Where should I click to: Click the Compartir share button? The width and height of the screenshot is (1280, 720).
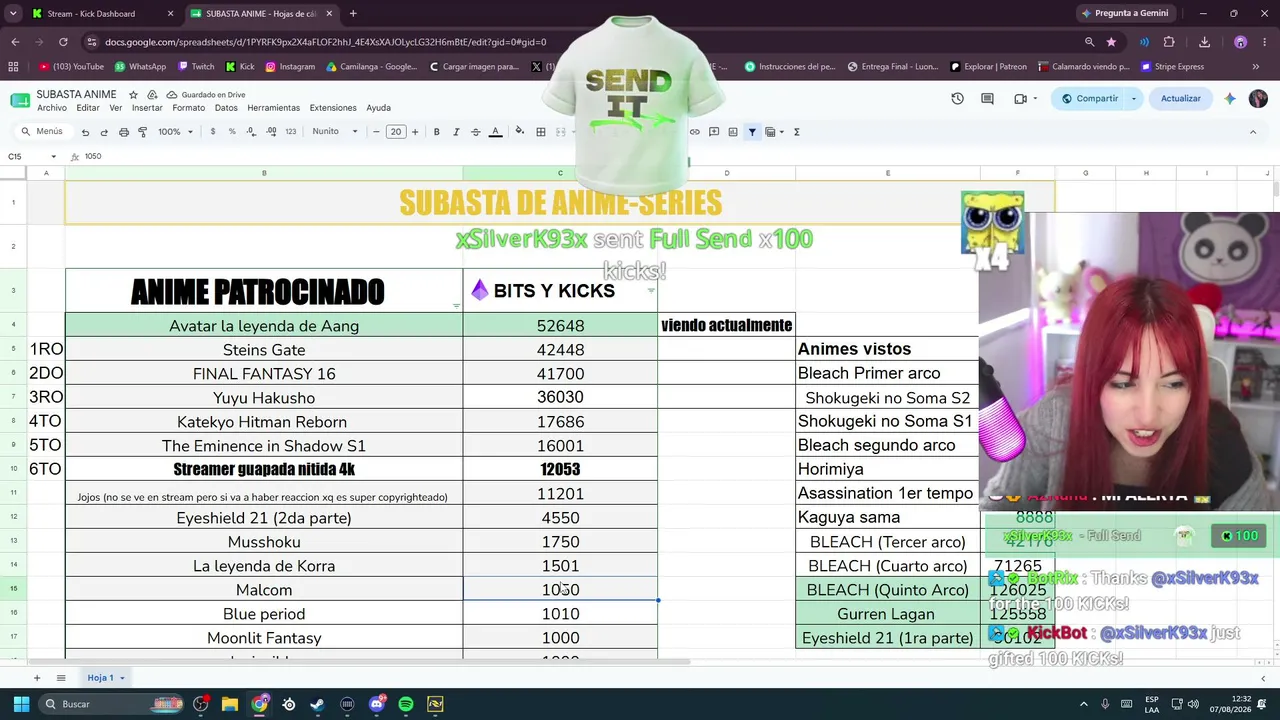click(x=1091, y=99)
